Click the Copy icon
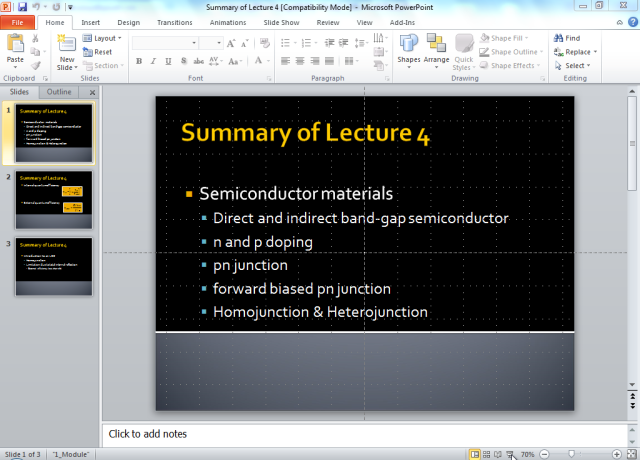640x460 pixels. click(x=36, y=52)
